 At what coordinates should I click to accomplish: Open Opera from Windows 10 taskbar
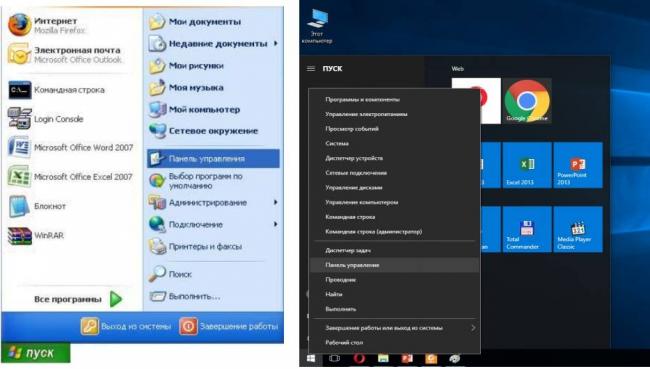[359, 359]
